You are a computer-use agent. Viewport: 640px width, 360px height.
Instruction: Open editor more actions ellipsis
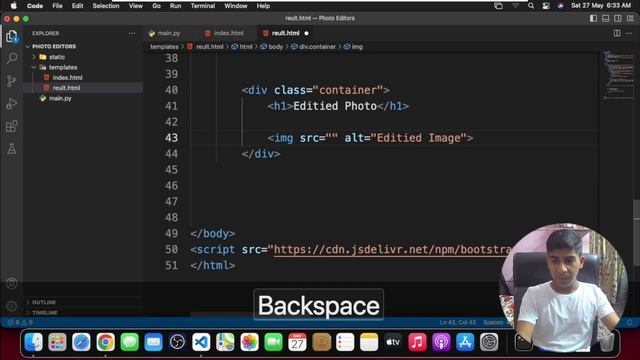[629, 33]
